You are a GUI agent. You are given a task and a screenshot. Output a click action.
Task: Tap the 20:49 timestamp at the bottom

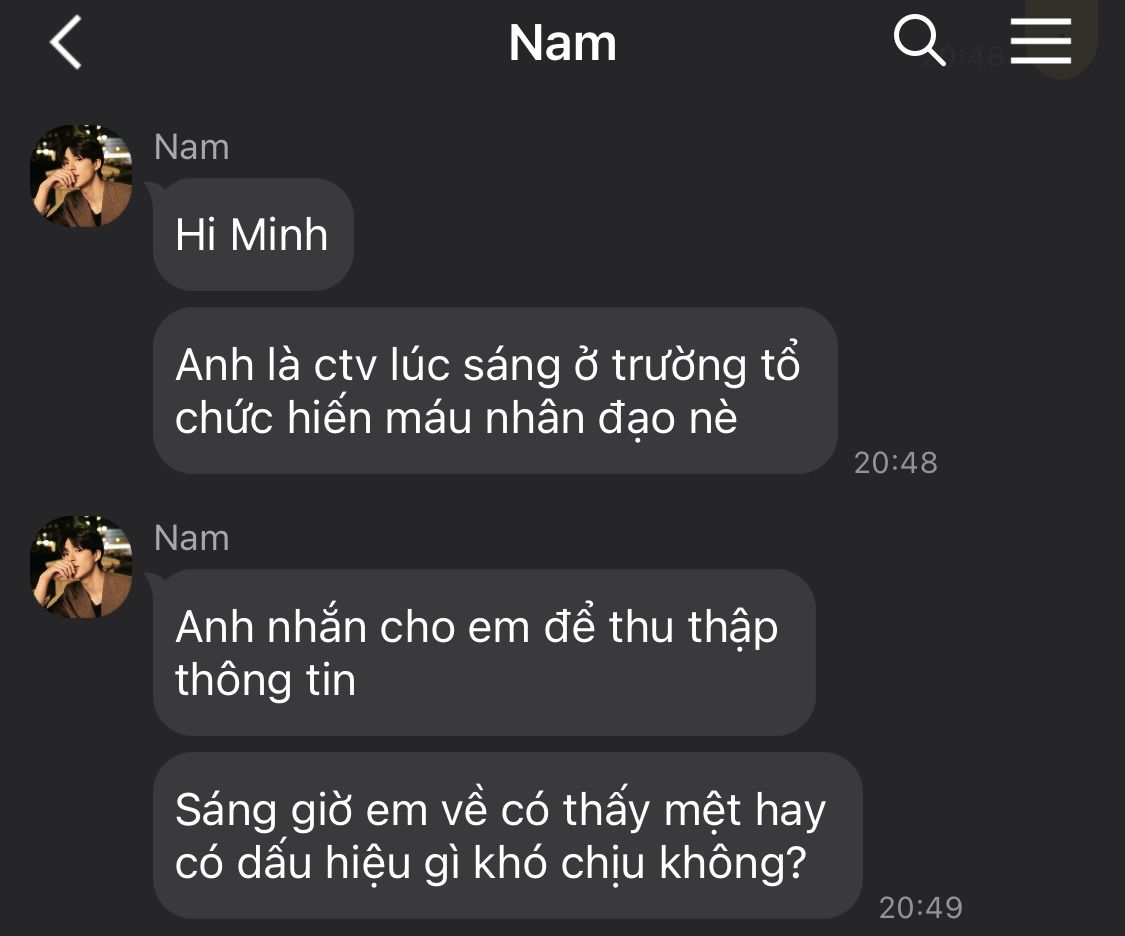coord(921,908)
